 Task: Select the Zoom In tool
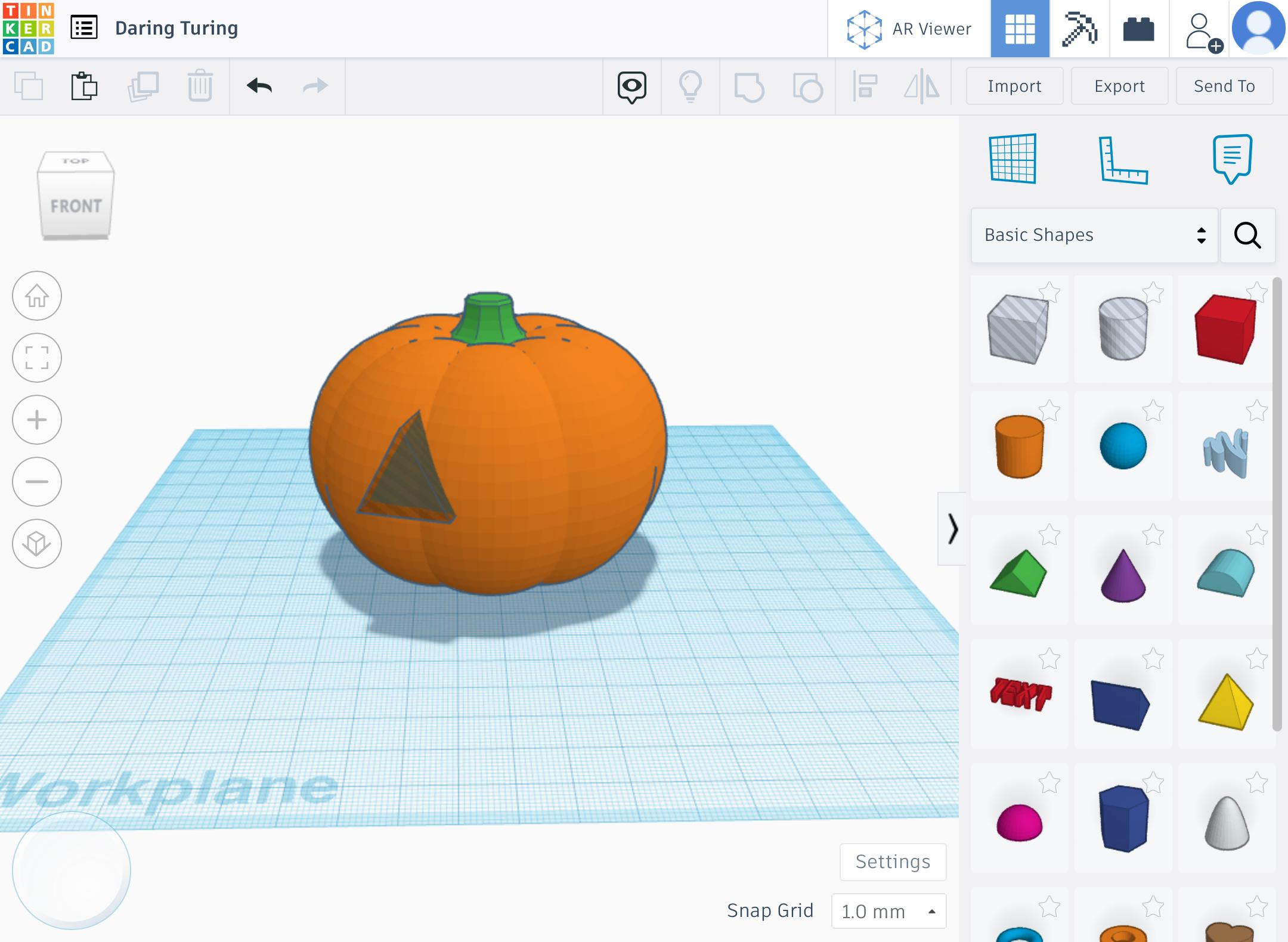click(x=37, y=420)
